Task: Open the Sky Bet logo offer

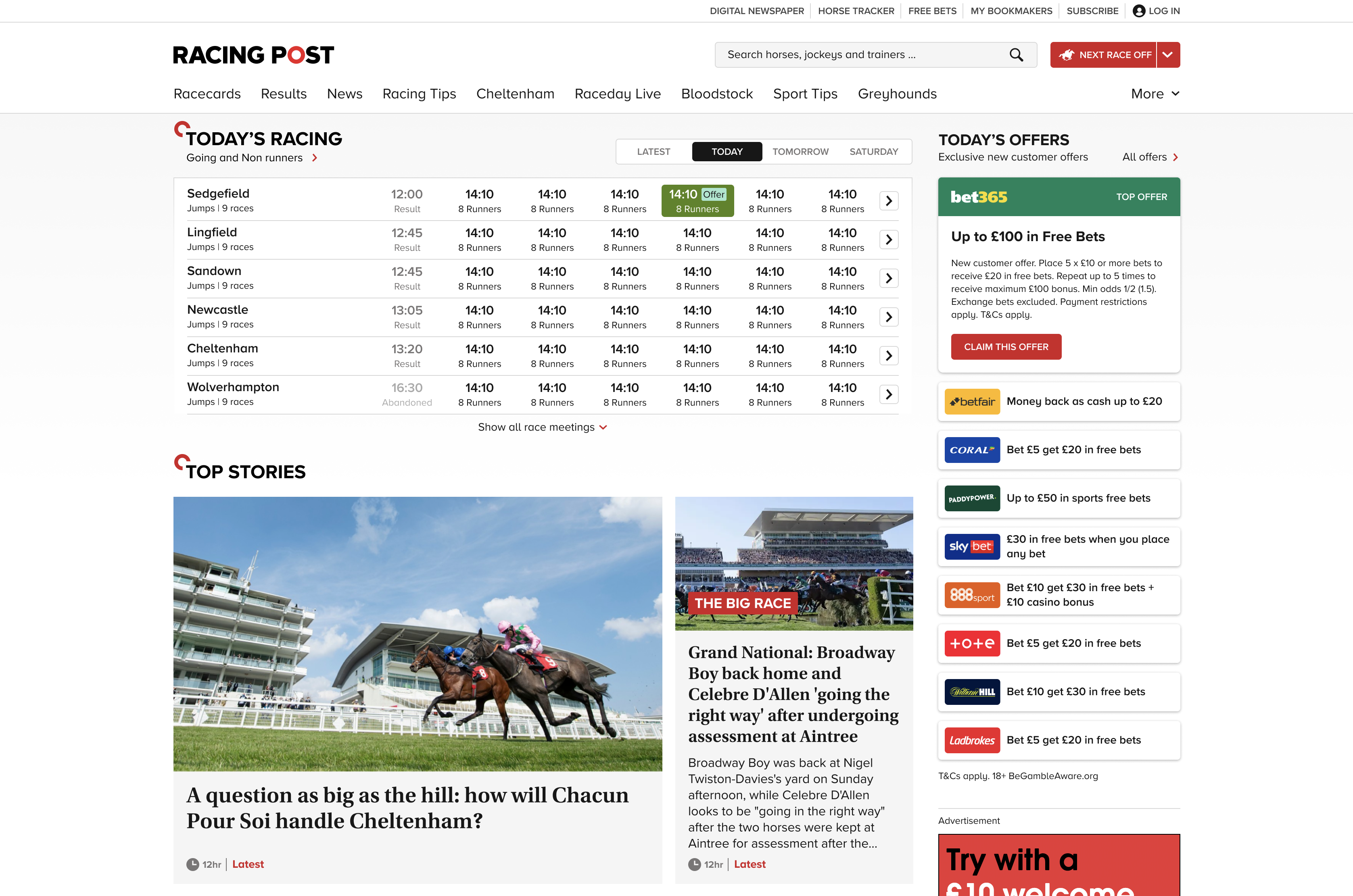Action: [x=972, y=547]
